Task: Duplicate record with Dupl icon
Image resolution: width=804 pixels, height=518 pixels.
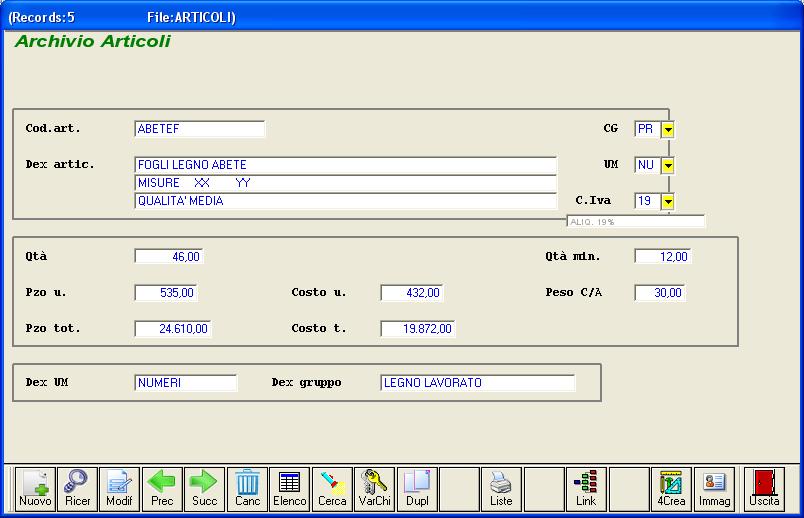Action: tap(417, 489)
